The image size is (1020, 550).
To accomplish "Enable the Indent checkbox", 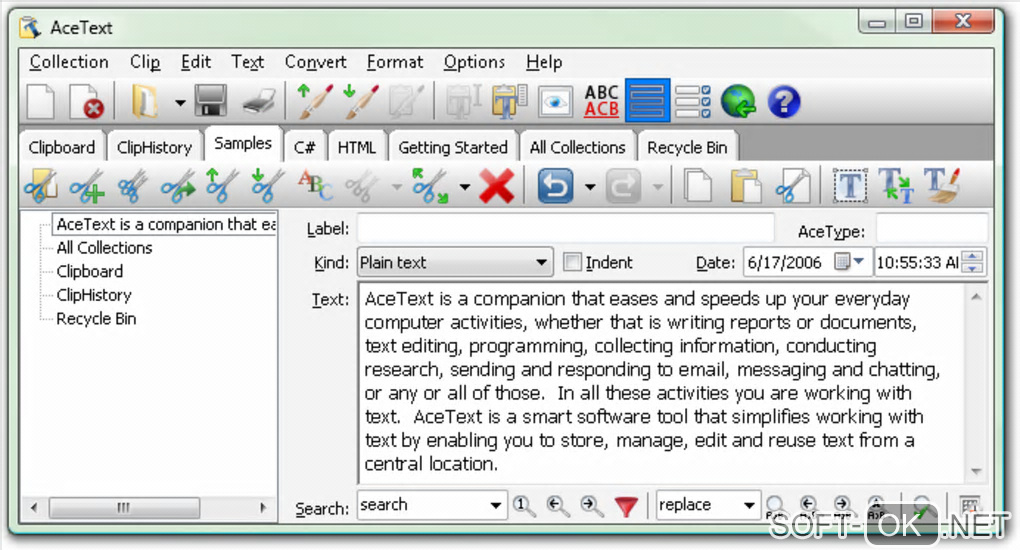I will click(x=572, y=262).
